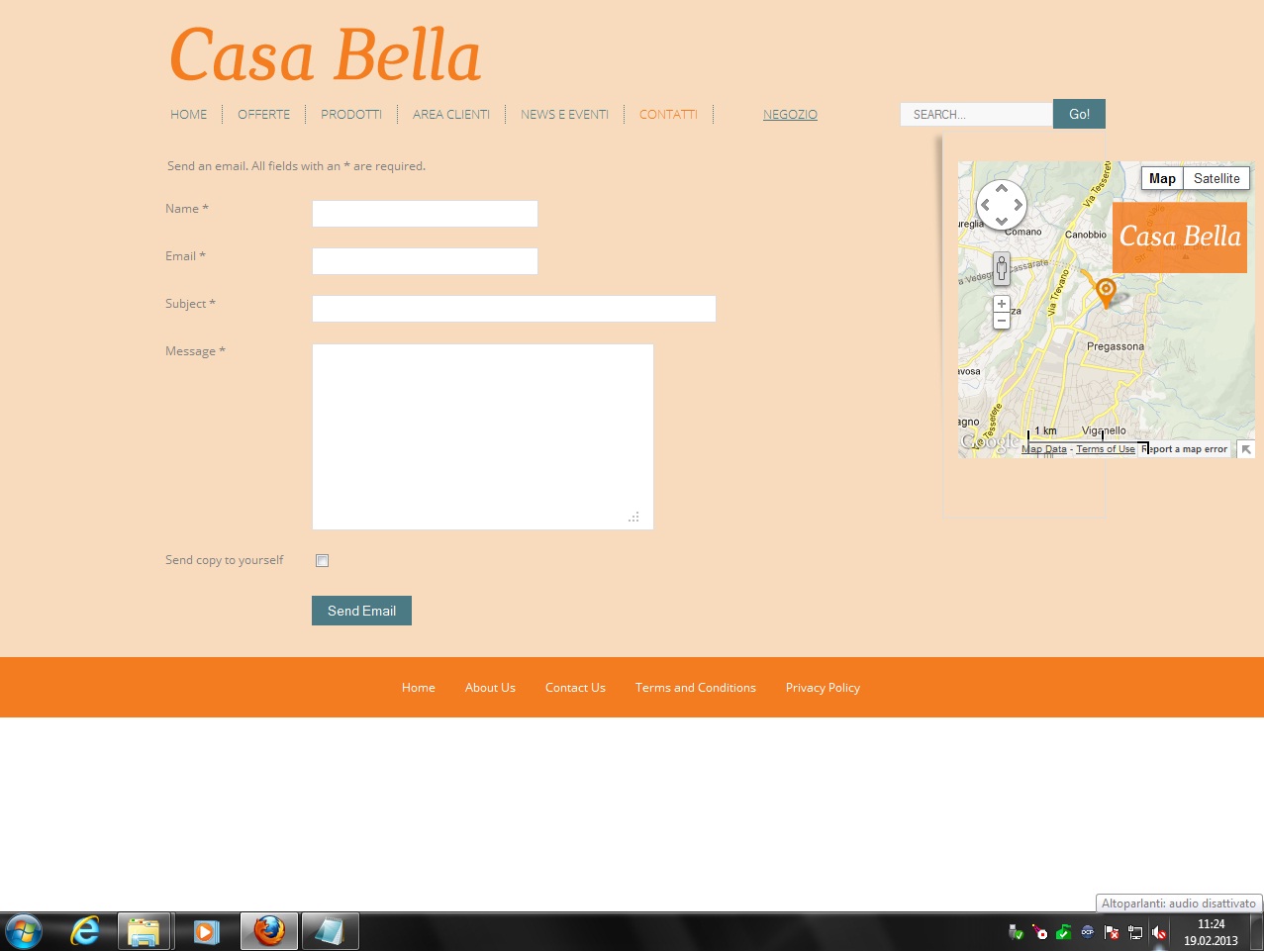Focus the Name input field
The height and width of the screenshot is (952, 1264).
tap(425, 214)
